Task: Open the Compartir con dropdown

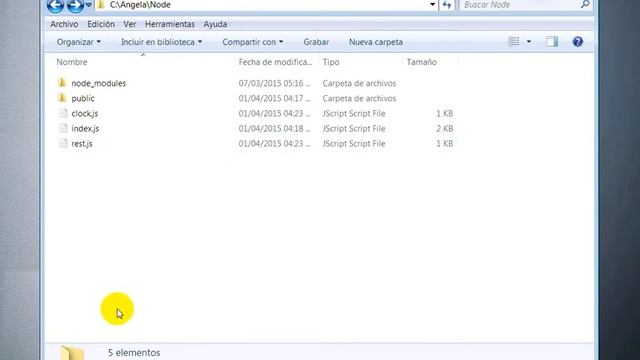Action: click(253, 42)
